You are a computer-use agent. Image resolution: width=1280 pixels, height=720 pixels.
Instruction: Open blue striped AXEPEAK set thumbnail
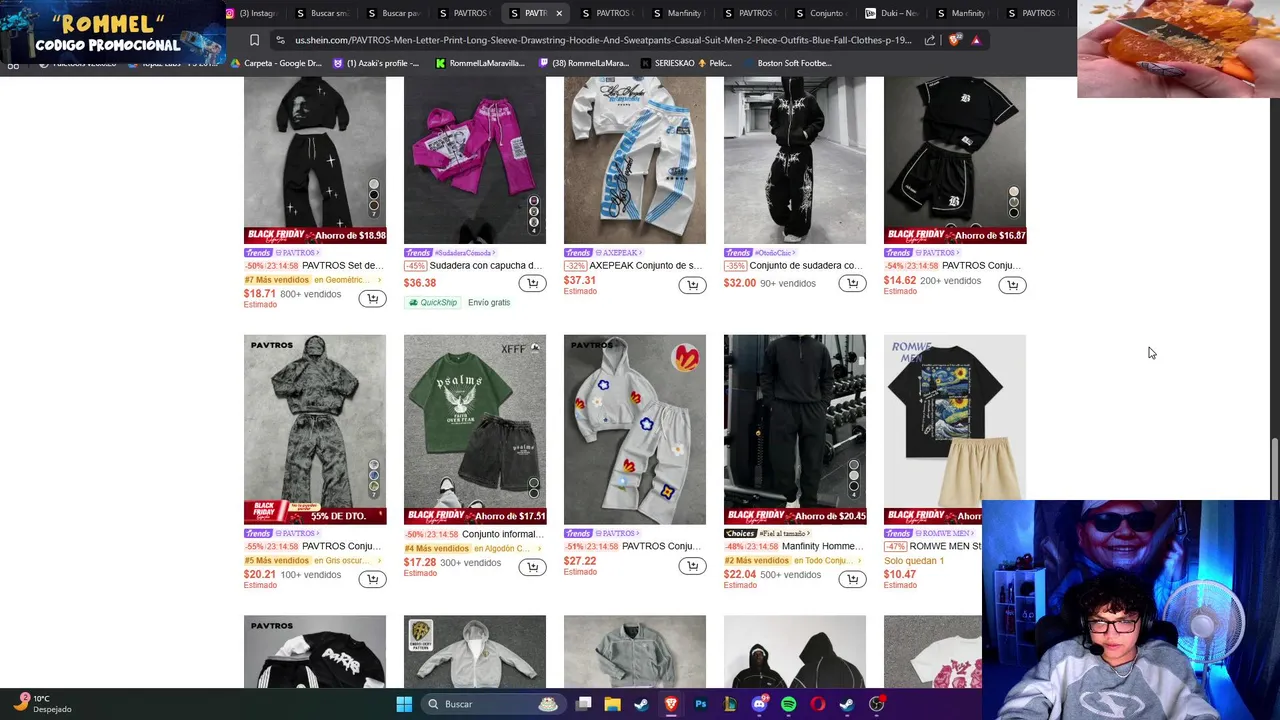click(x=635, y=160)
